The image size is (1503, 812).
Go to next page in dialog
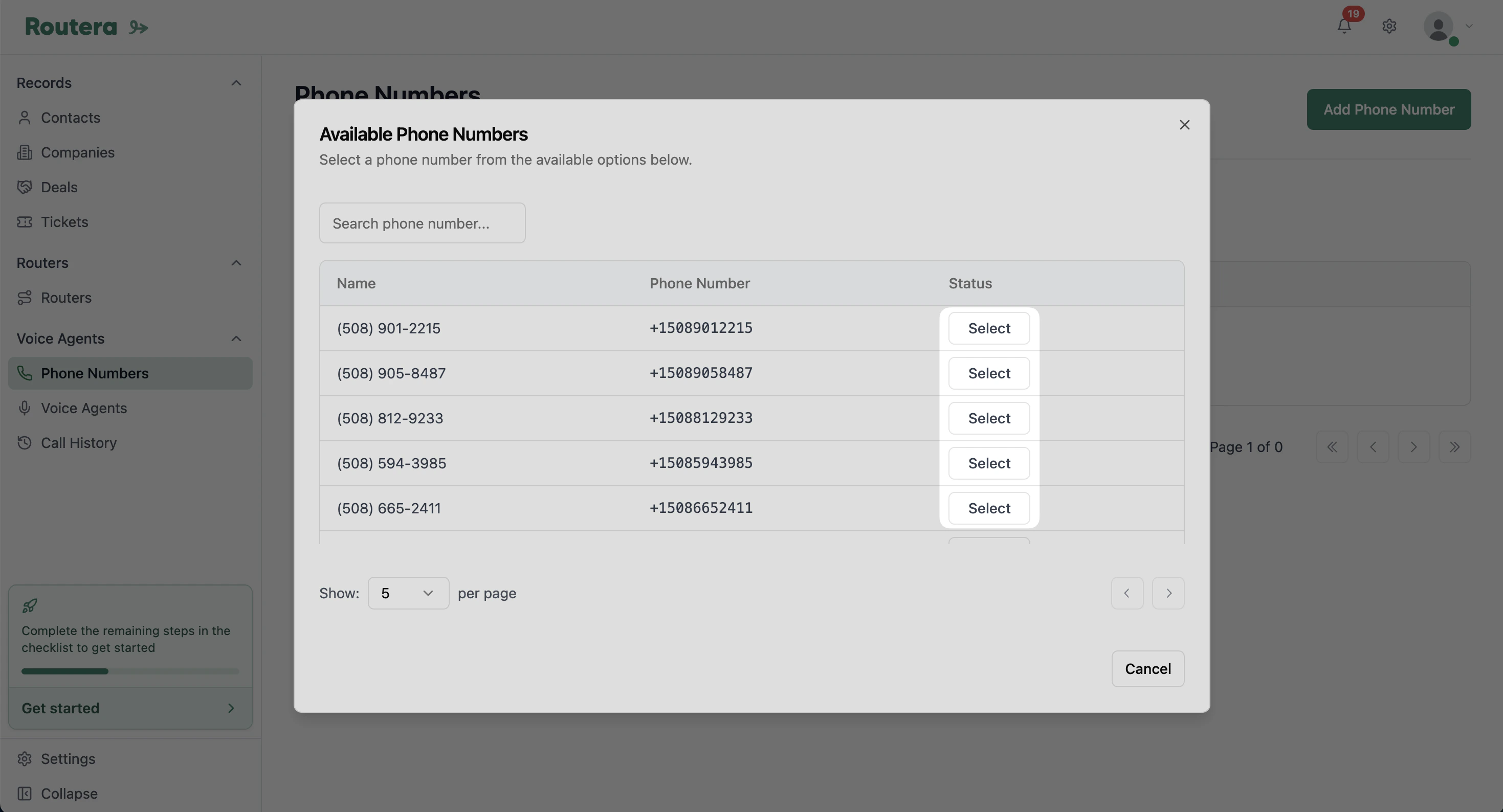[x=1168, y=593]
